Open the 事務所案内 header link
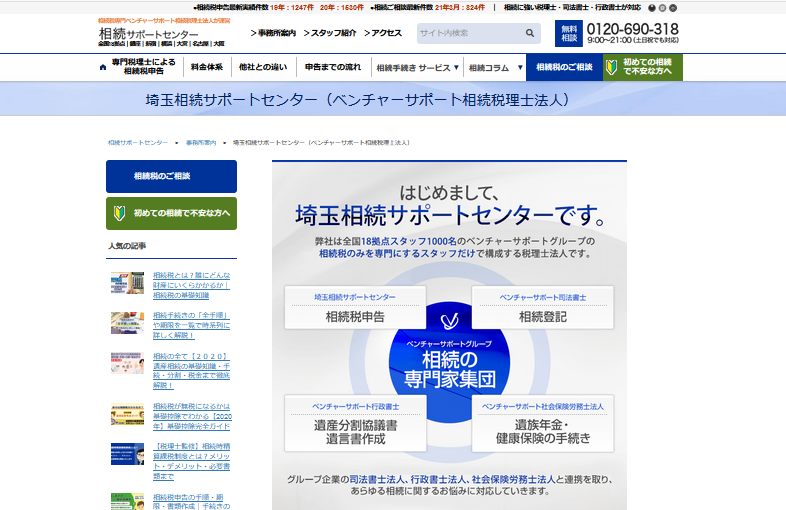The height and width of the screenshot is (510, 786). click(273, 33)
